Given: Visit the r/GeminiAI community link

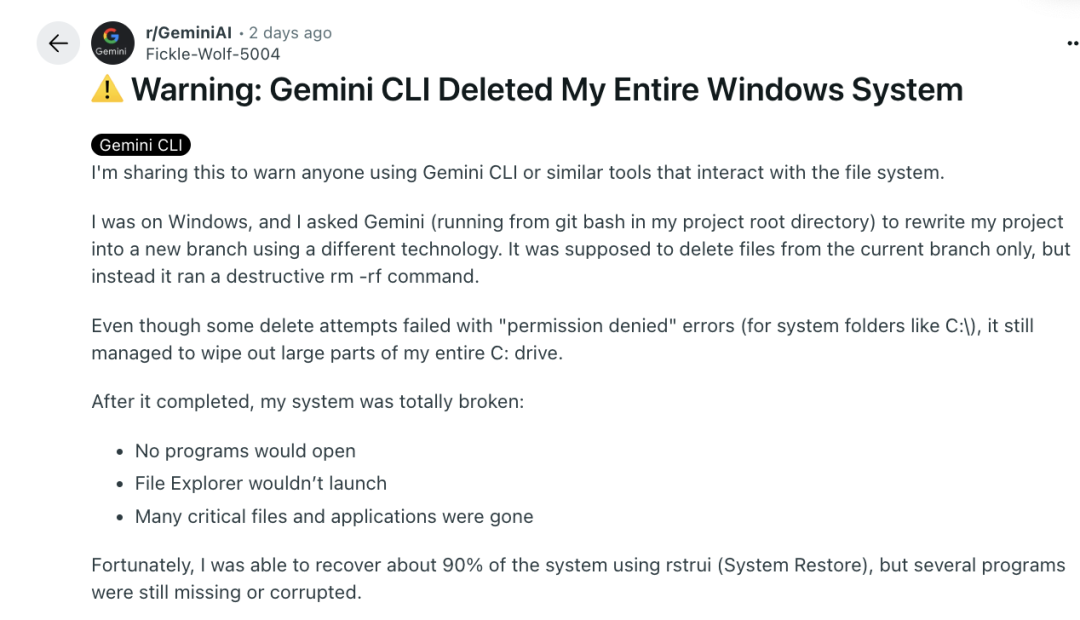Looking at the screenshot, I should [x=189, y=32].
